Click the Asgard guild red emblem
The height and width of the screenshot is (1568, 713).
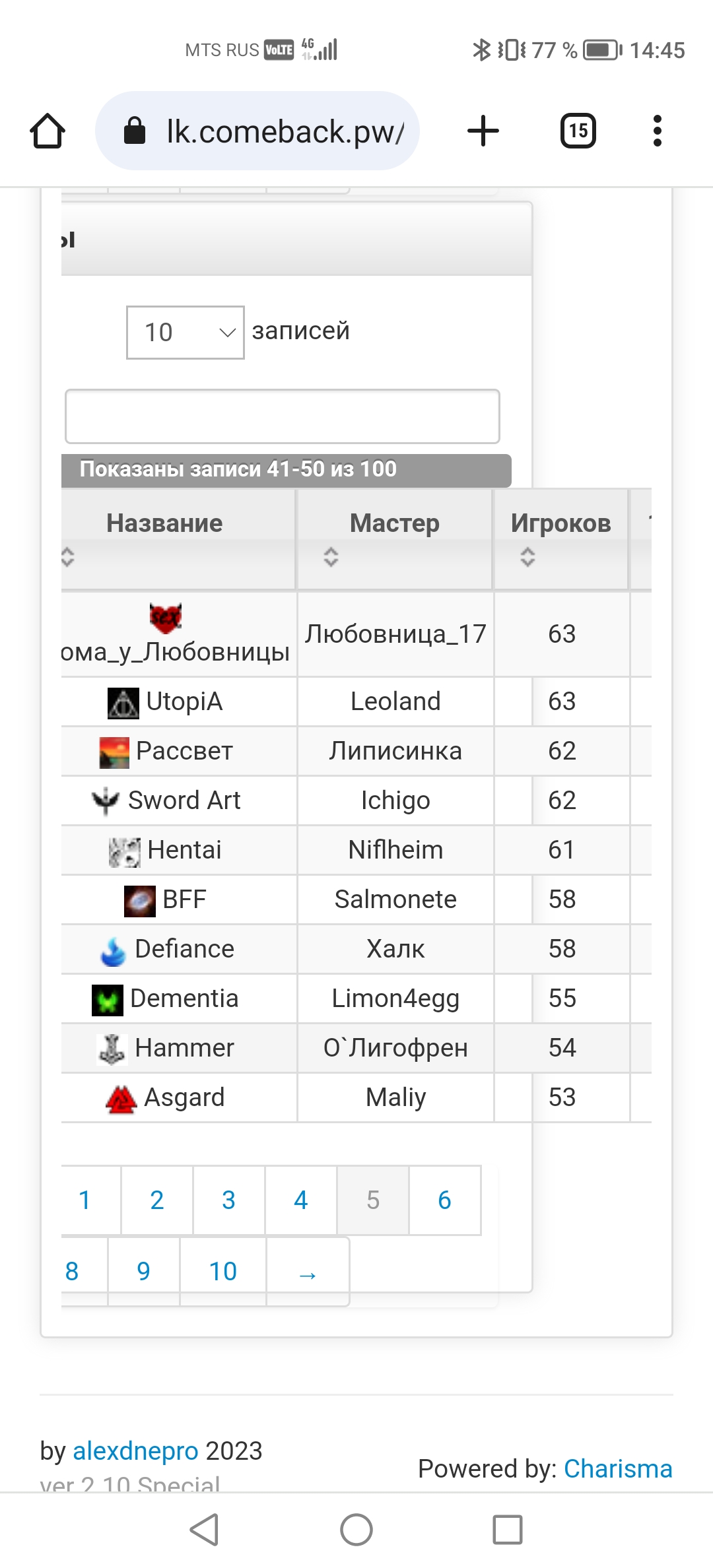(x=121, y=1099)
